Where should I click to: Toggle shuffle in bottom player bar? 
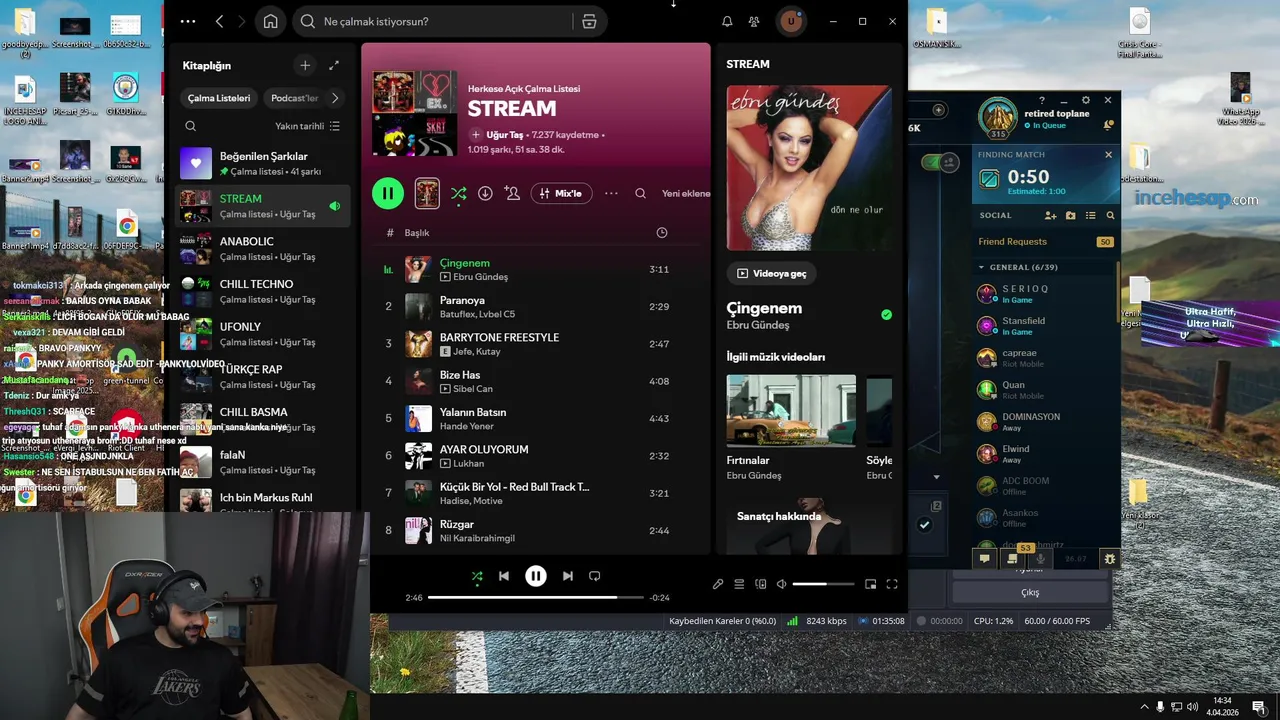coord(477,576)
